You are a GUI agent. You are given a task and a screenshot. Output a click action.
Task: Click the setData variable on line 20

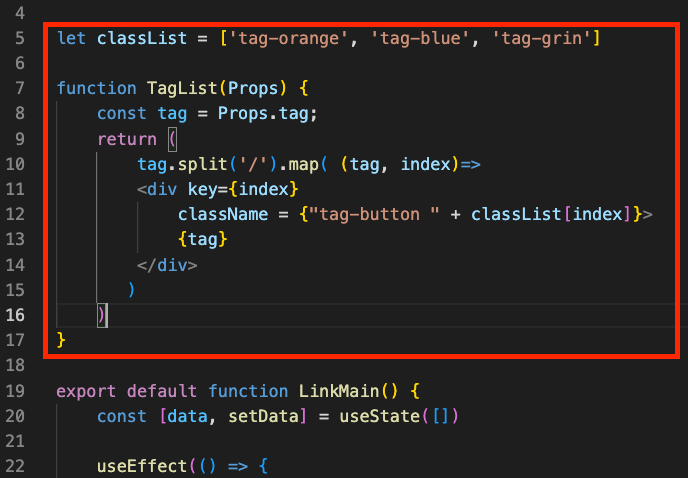[263, 416]
